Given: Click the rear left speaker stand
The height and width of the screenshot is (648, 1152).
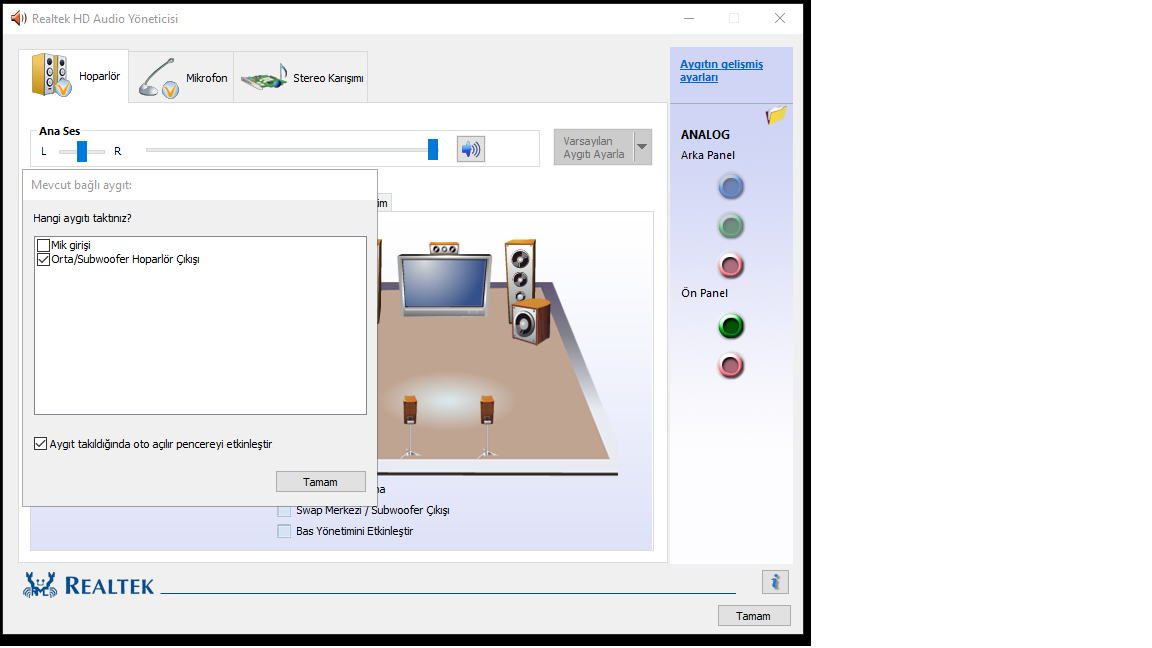Looking at the screenshot, I should tap(410, 426).
